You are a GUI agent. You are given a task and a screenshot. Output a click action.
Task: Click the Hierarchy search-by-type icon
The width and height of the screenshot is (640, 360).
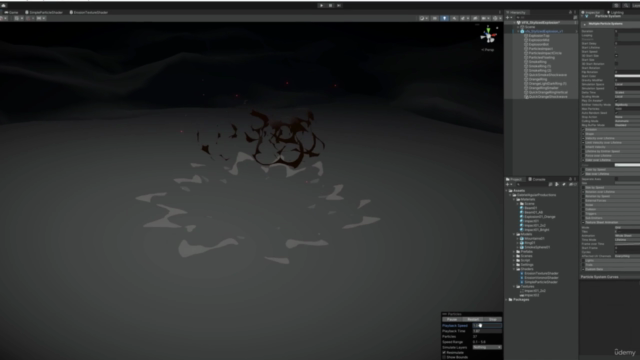point(575,18)
